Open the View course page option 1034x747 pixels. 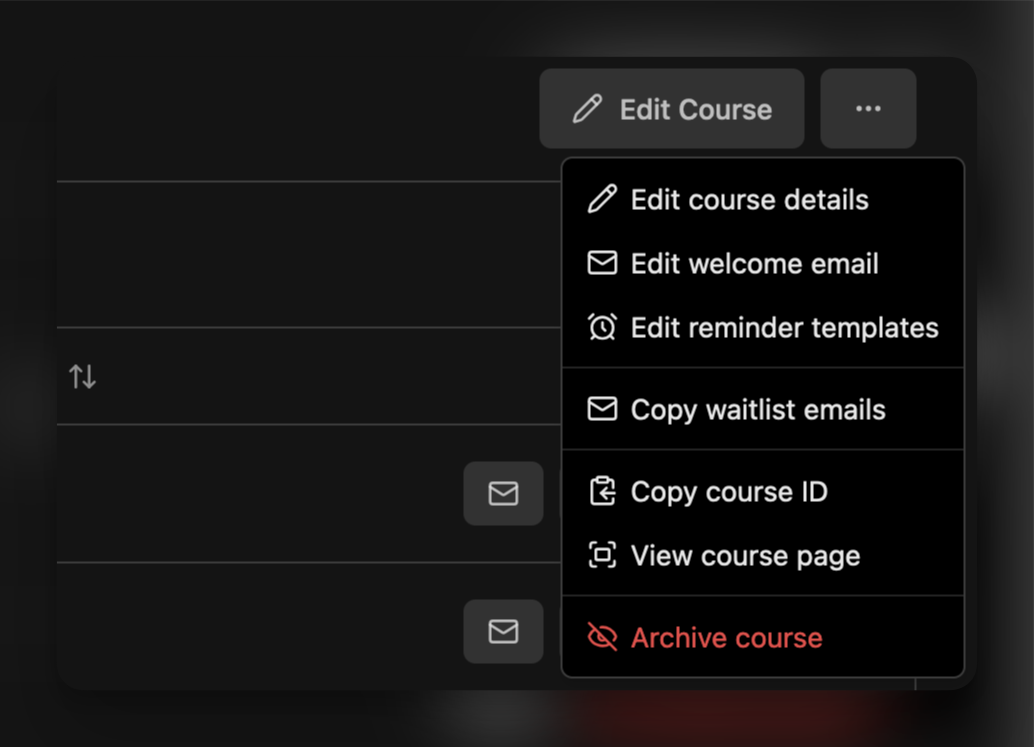click(x=744, y=555)
